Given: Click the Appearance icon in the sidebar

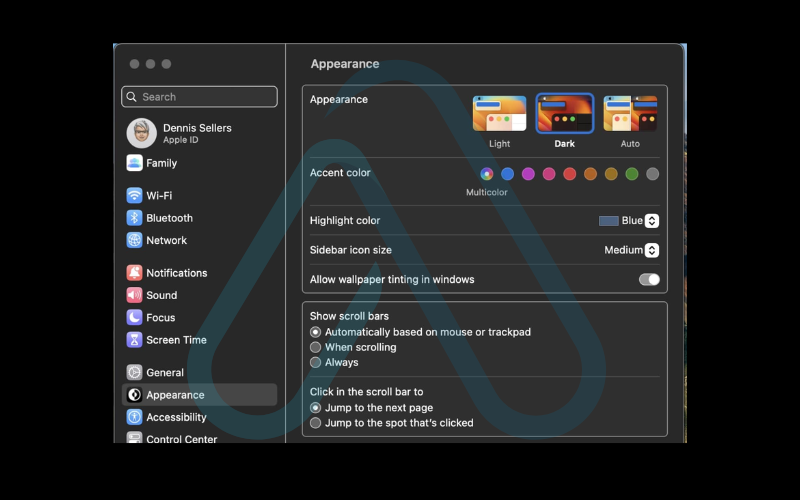Looking at the screenshot, I should click(x=134, y=395).
